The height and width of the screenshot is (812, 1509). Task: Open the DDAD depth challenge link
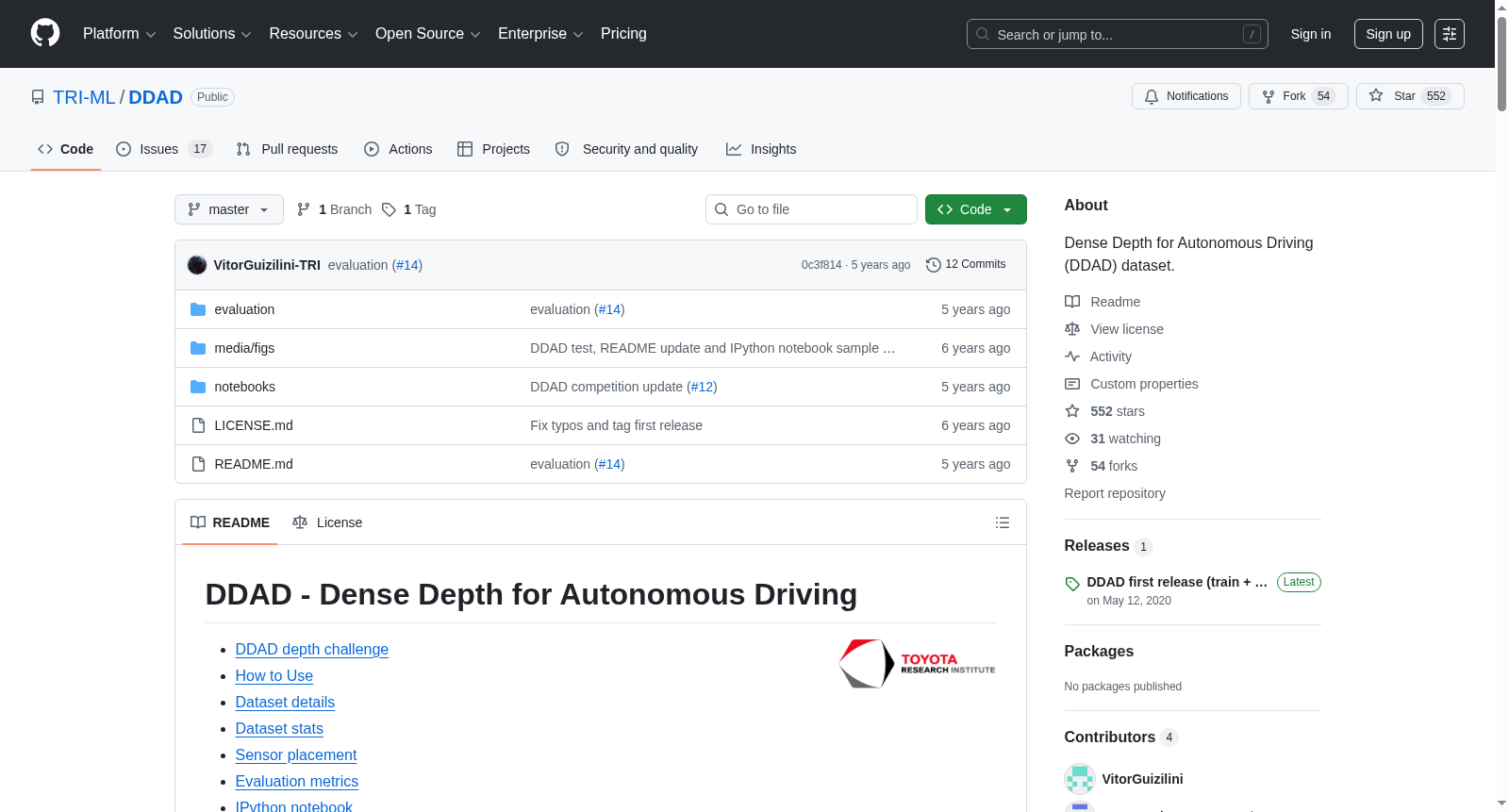(x=312, y=649)
